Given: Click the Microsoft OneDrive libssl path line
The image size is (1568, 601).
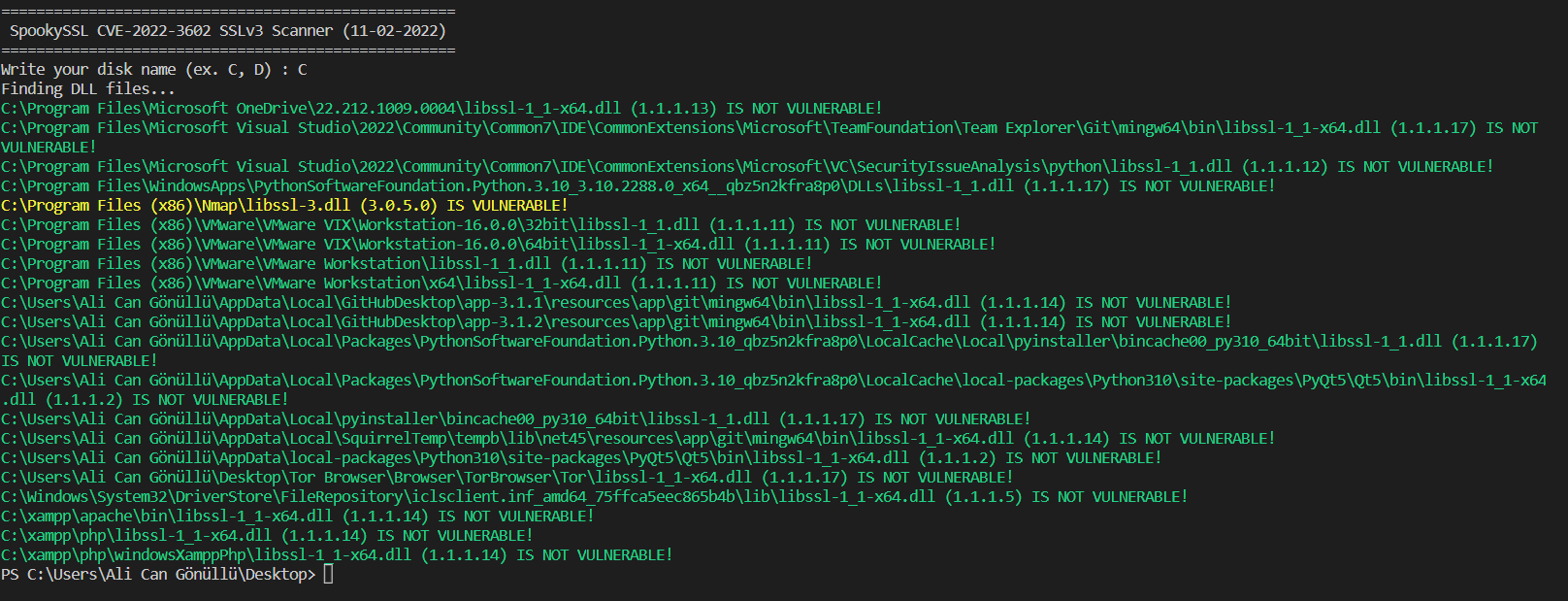Looking at the screenshot, I should click(x=441, y=109).
